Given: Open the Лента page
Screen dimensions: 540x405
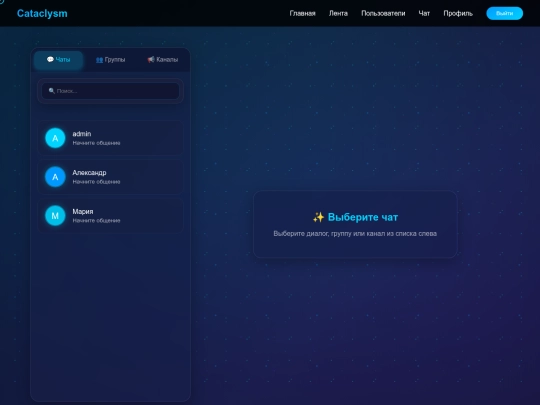Looking at the screenshot, I should (338, 13).
